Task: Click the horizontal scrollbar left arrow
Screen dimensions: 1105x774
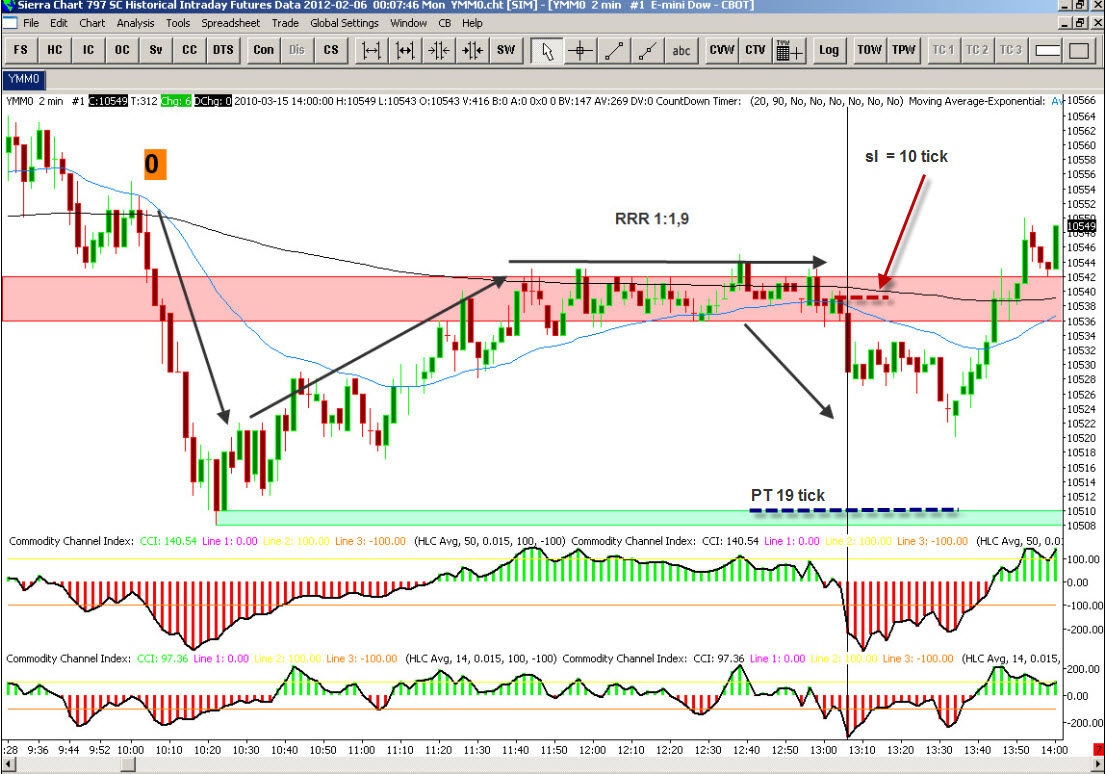Action: (9, 764)
